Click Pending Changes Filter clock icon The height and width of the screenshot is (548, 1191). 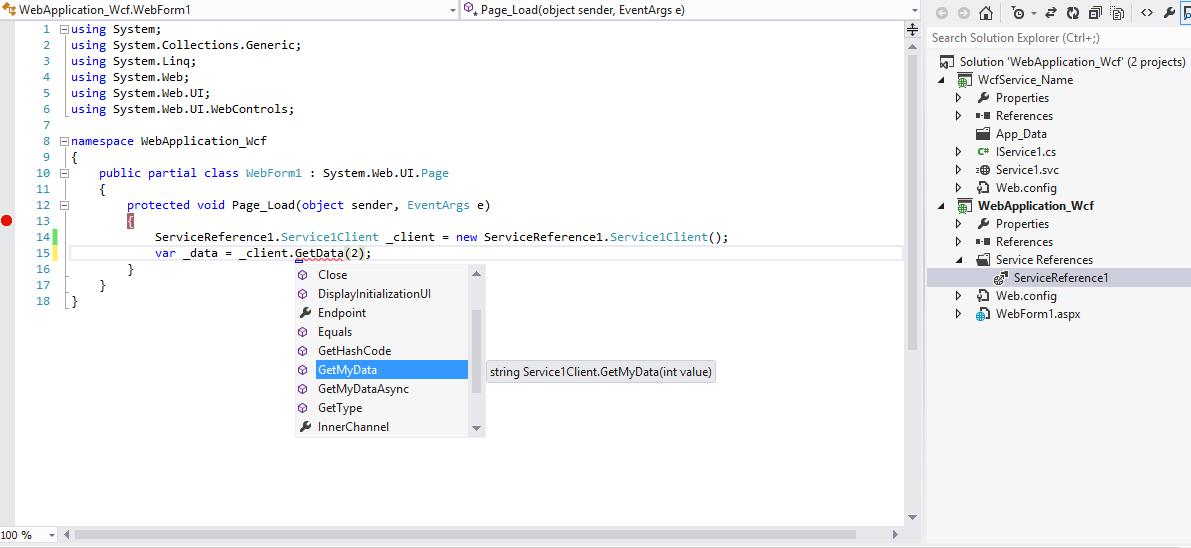[1018, 13]
